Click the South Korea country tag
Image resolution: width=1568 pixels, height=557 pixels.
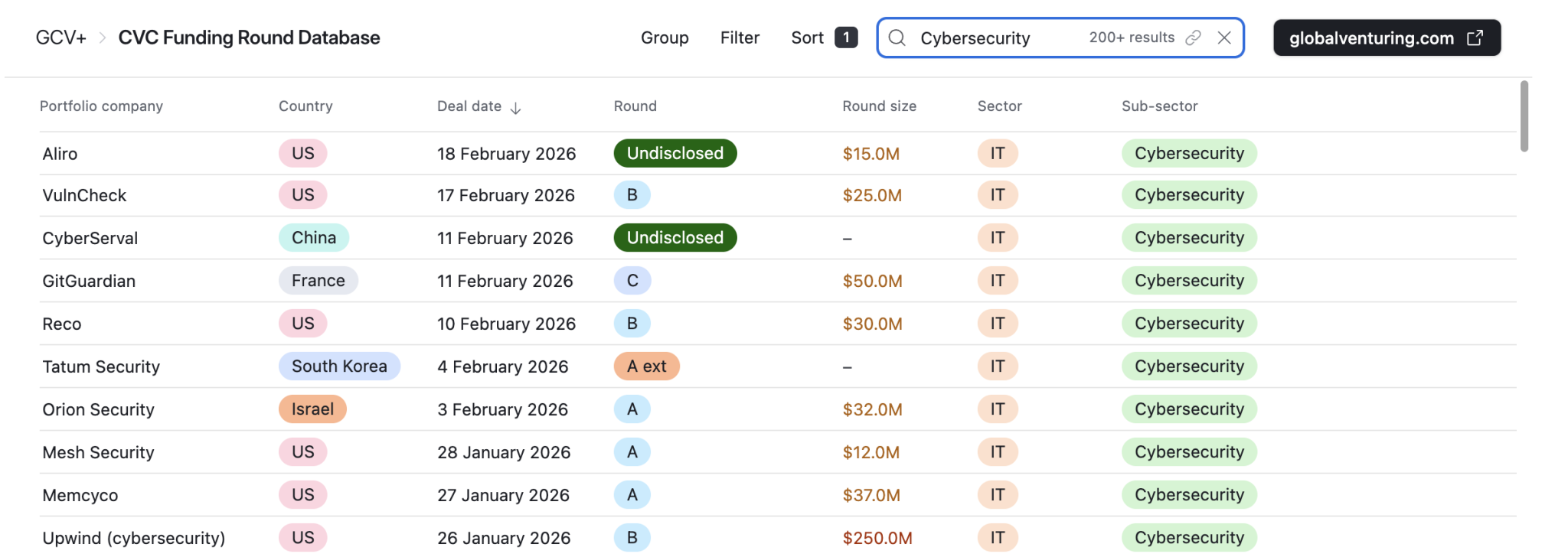[x=339, y=366]
